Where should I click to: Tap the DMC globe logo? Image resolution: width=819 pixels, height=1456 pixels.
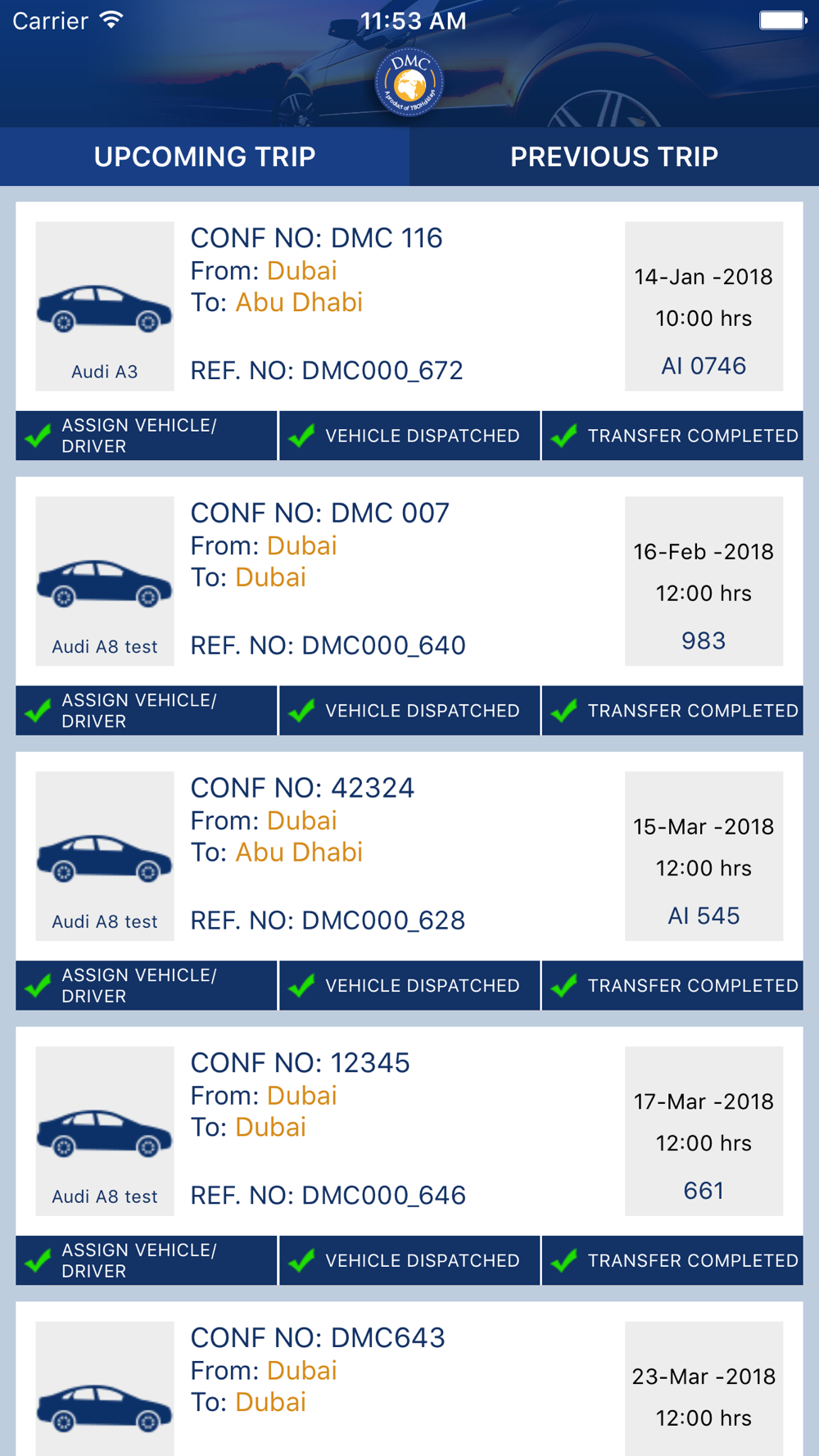(409, 83)
